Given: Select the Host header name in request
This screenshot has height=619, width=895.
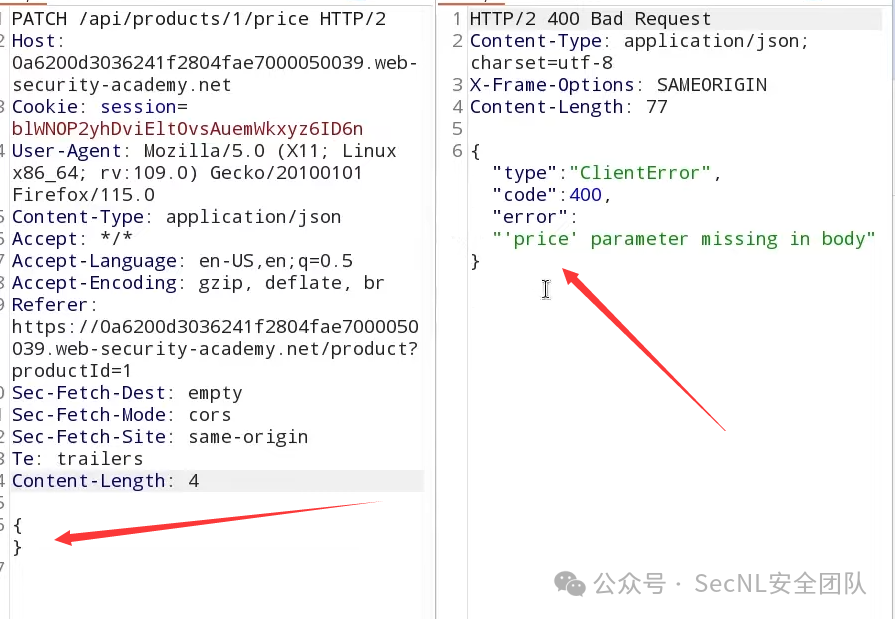Looking at the screenshot, I should tap(34, 41).
